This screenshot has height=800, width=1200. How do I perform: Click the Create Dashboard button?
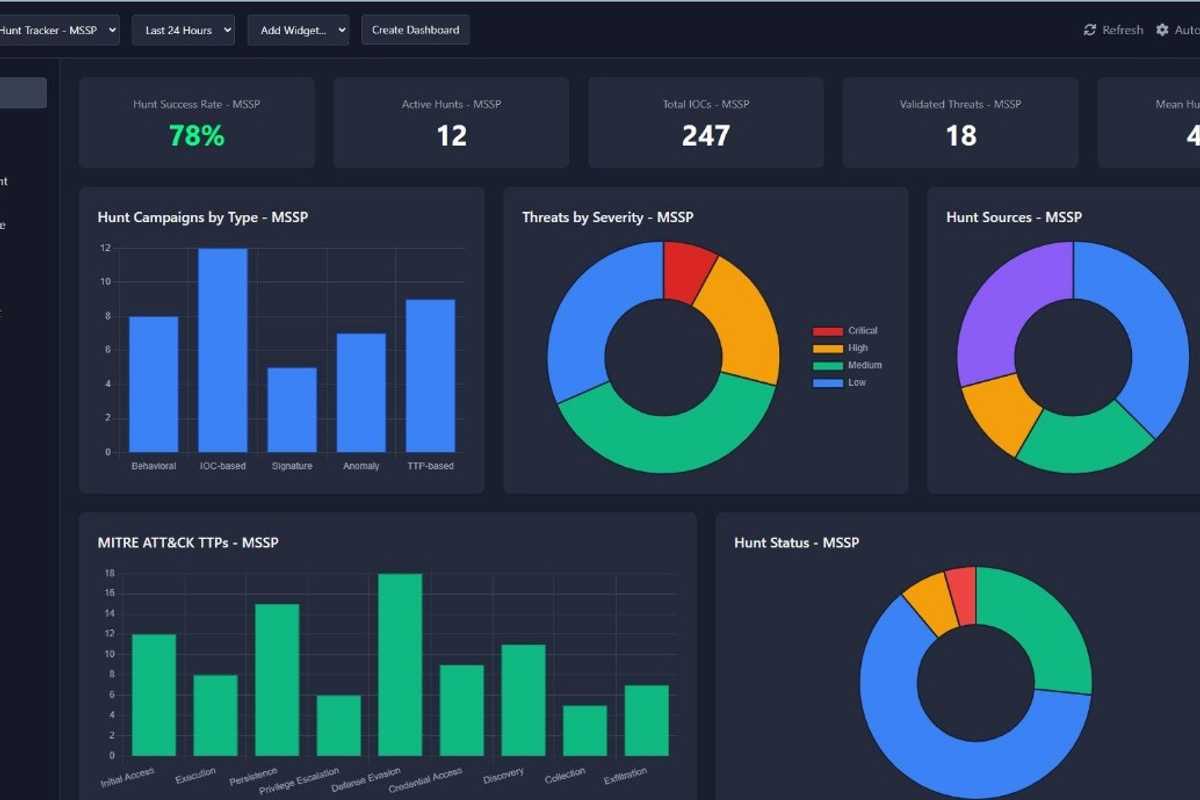[x=415, y=29]
